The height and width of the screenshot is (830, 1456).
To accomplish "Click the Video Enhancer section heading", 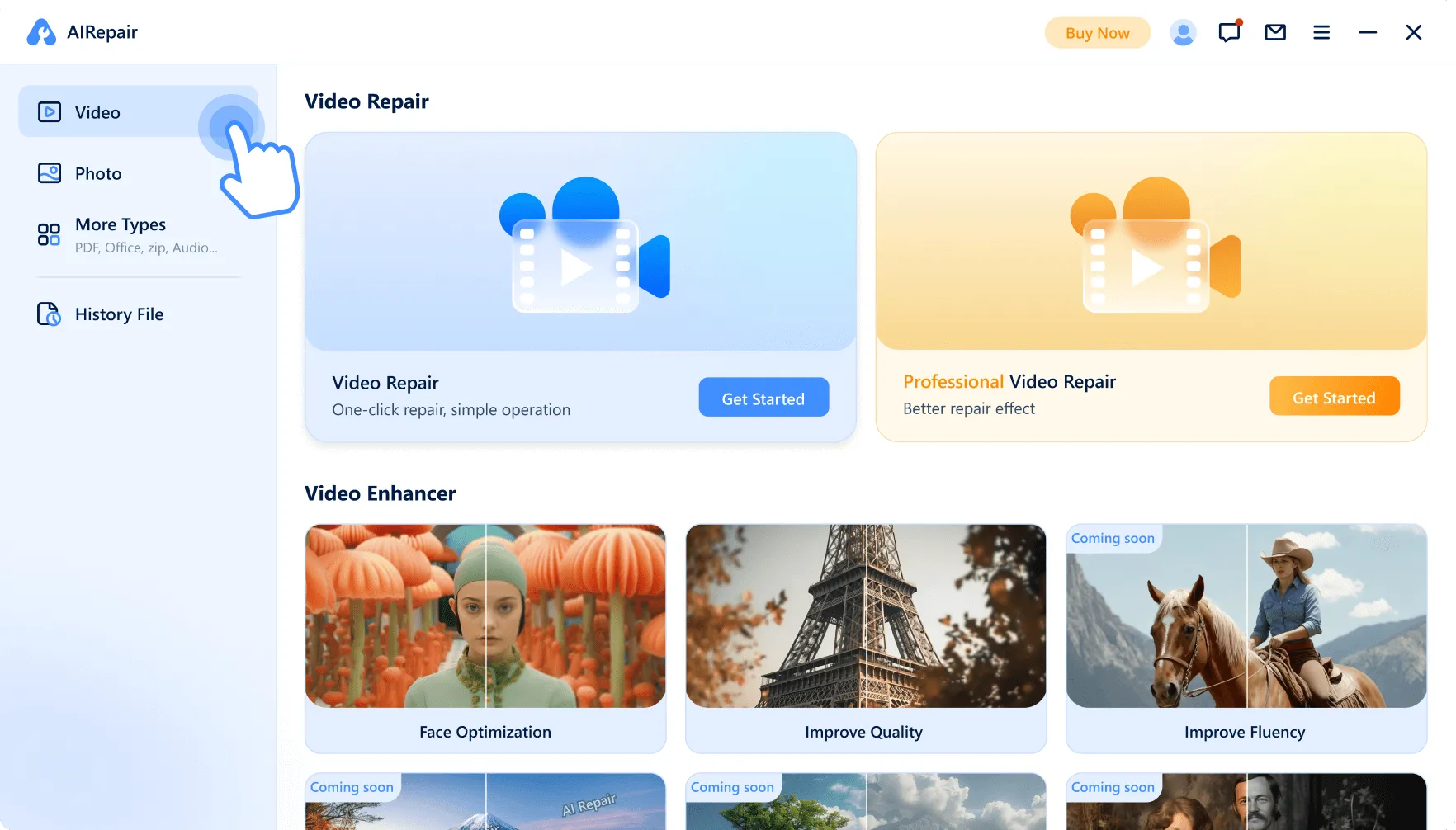I will (x=380, y=493).
